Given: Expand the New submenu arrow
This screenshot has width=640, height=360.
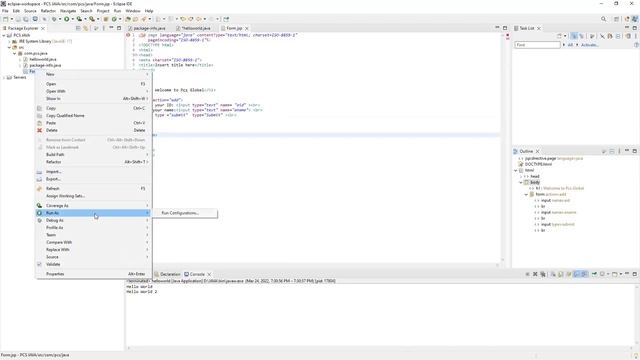Looking at the screenshot, I should (147, 74).
